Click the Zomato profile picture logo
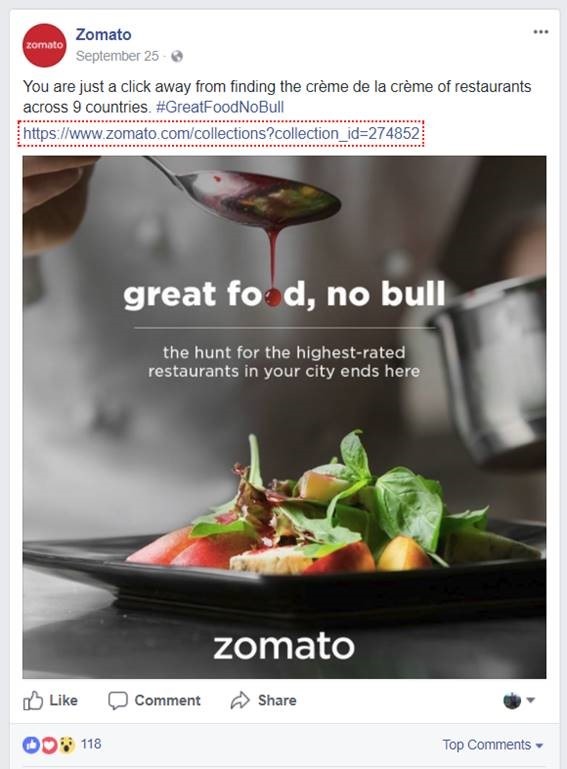The width and height of the screenshot is (567, 769). [x=44, y=45]
